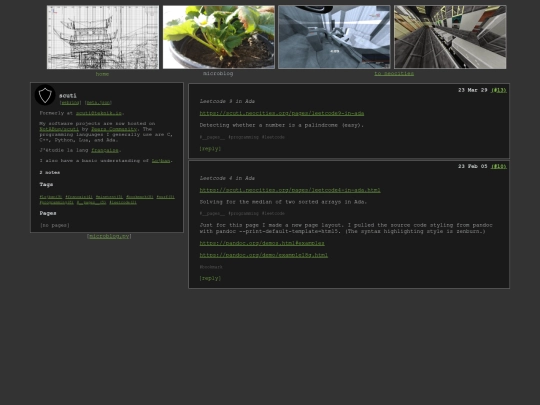The height and width of the screenshot is (405, 540).
Task: Click the 'Pages' heading
Action: [x=48, y=213]
